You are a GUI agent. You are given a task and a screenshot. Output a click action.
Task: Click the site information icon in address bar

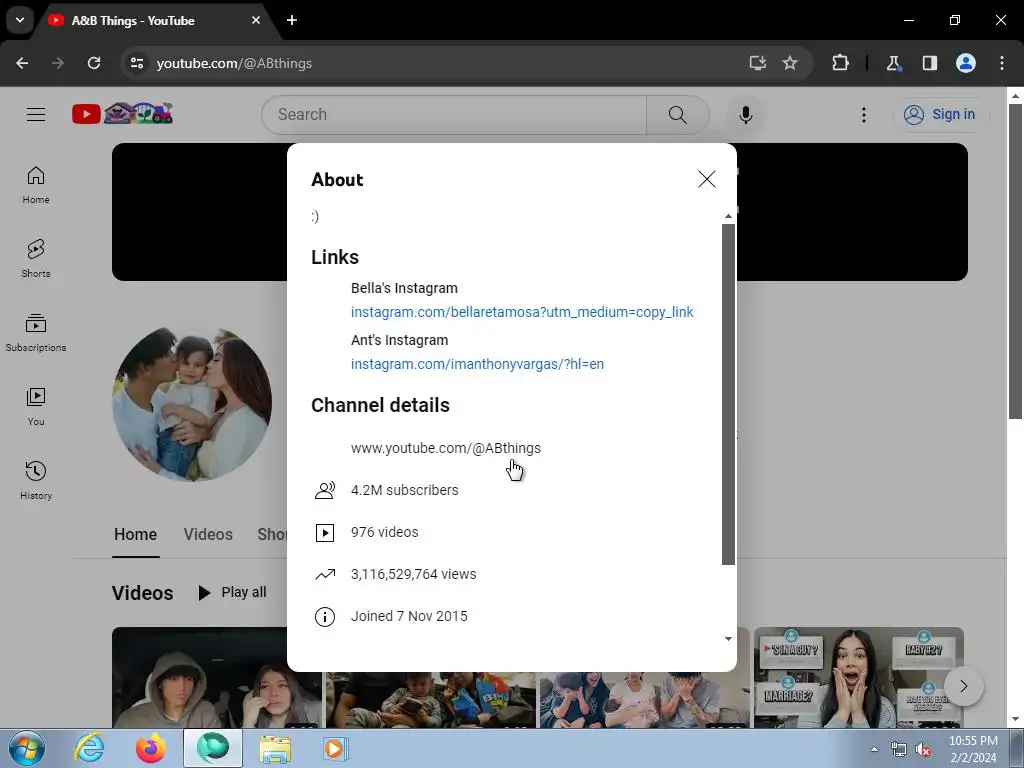coord(136,63)
